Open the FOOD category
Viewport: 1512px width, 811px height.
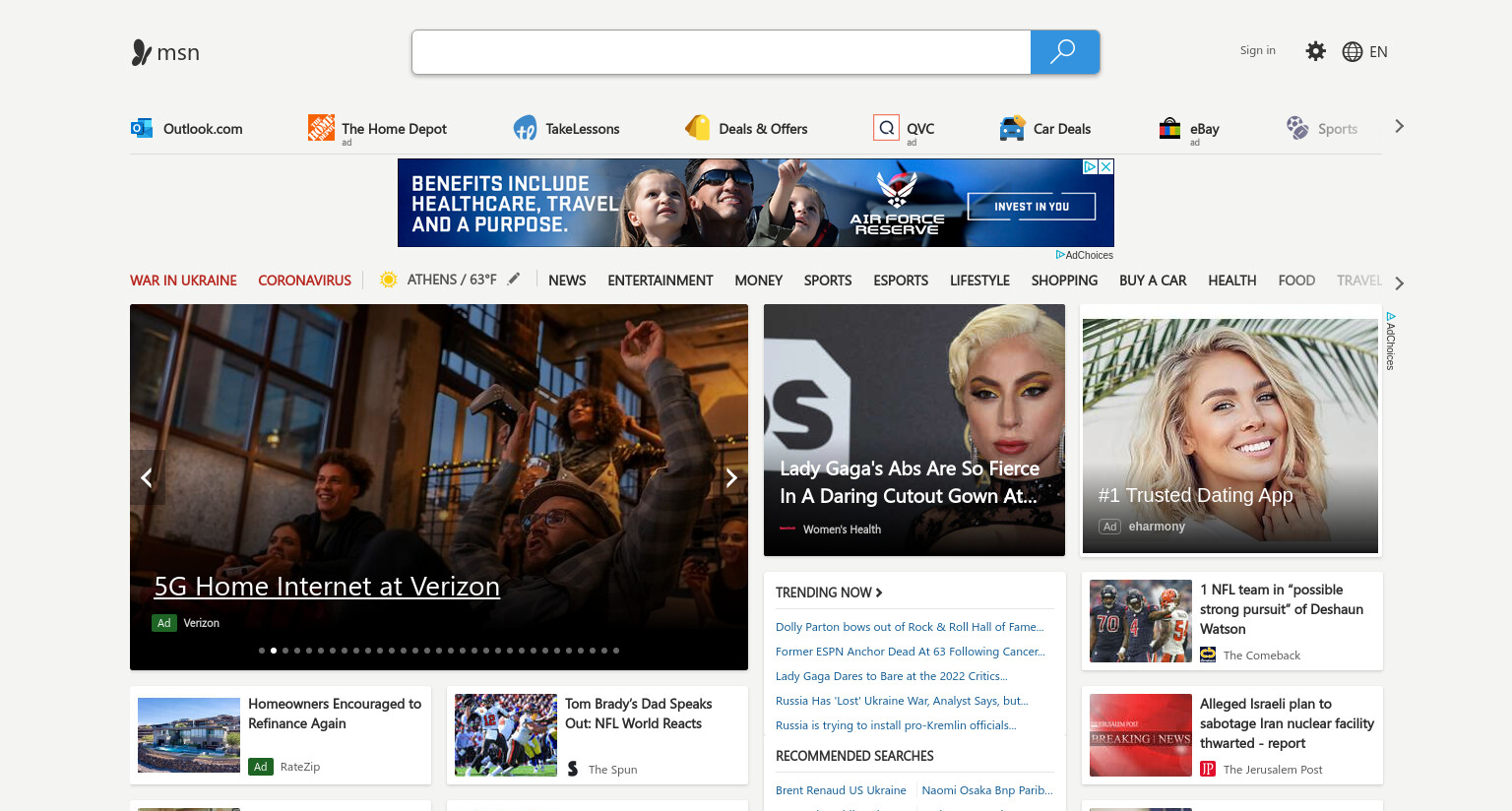(1296, 281)
